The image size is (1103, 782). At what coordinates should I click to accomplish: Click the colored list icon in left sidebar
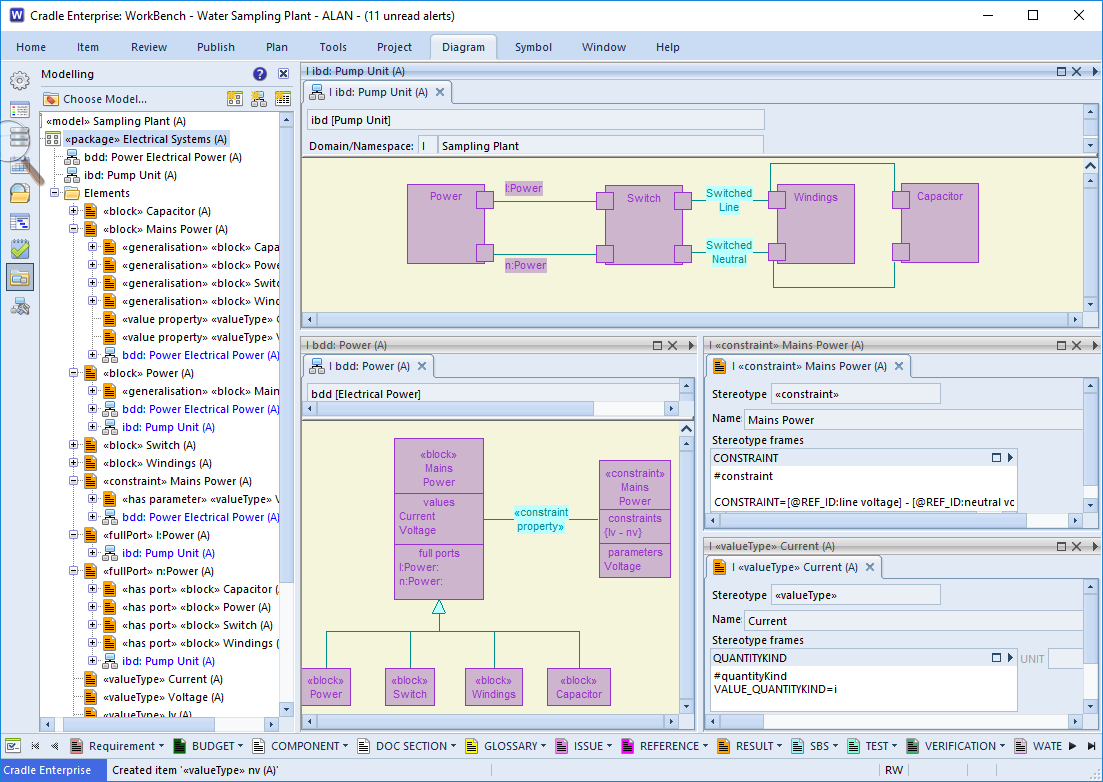click(x=20, y=110)
